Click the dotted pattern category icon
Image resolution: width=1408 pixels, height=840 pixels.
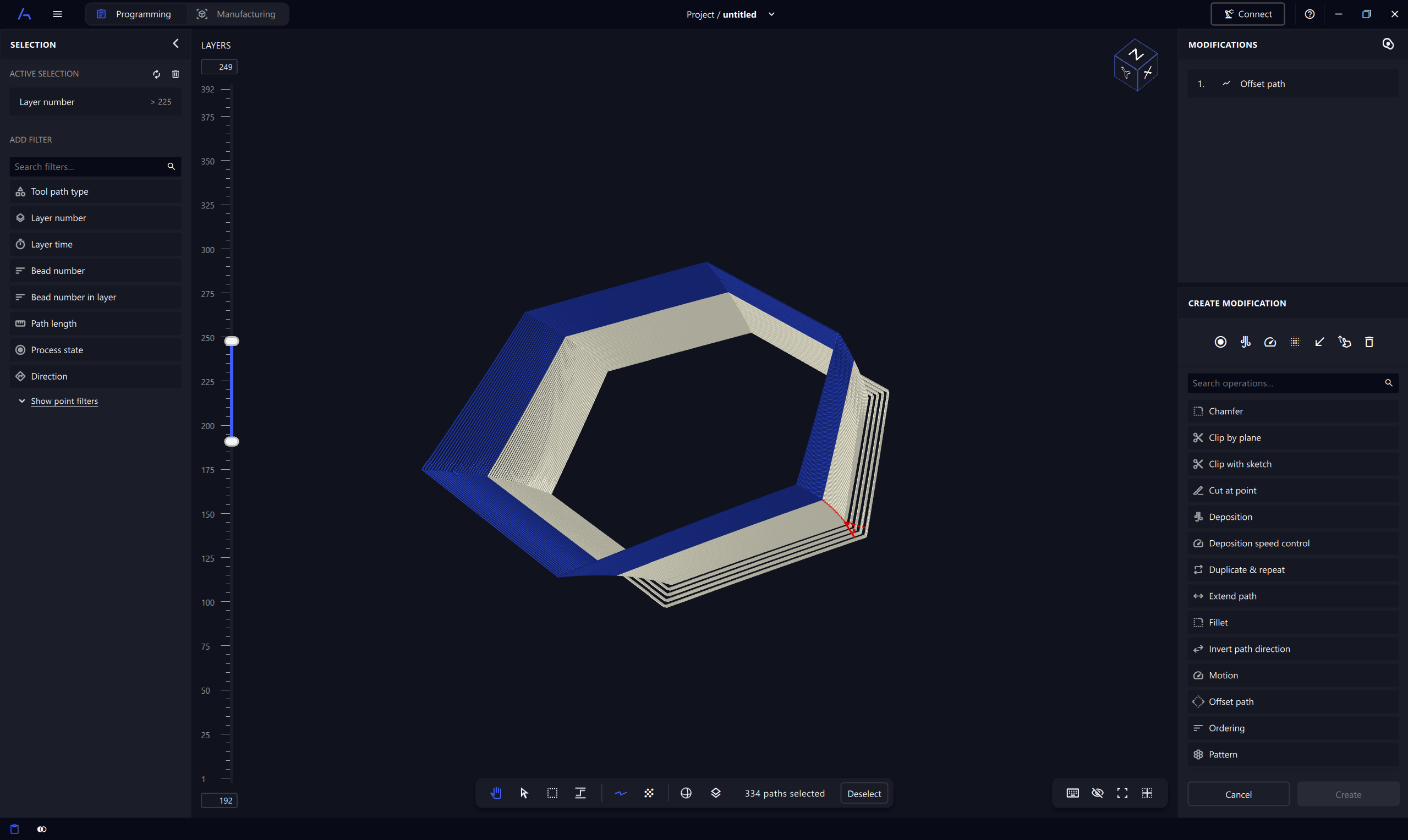1295,342
